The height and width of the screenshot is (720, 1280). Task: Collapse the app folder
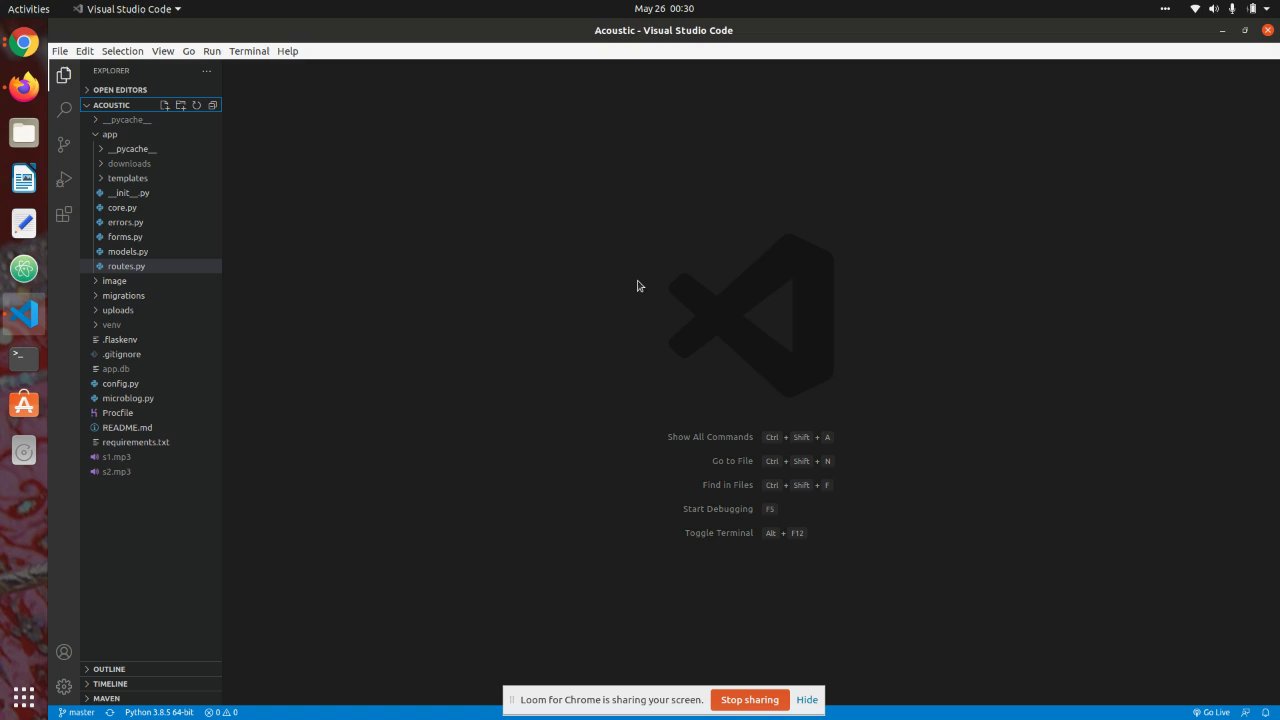151,134
